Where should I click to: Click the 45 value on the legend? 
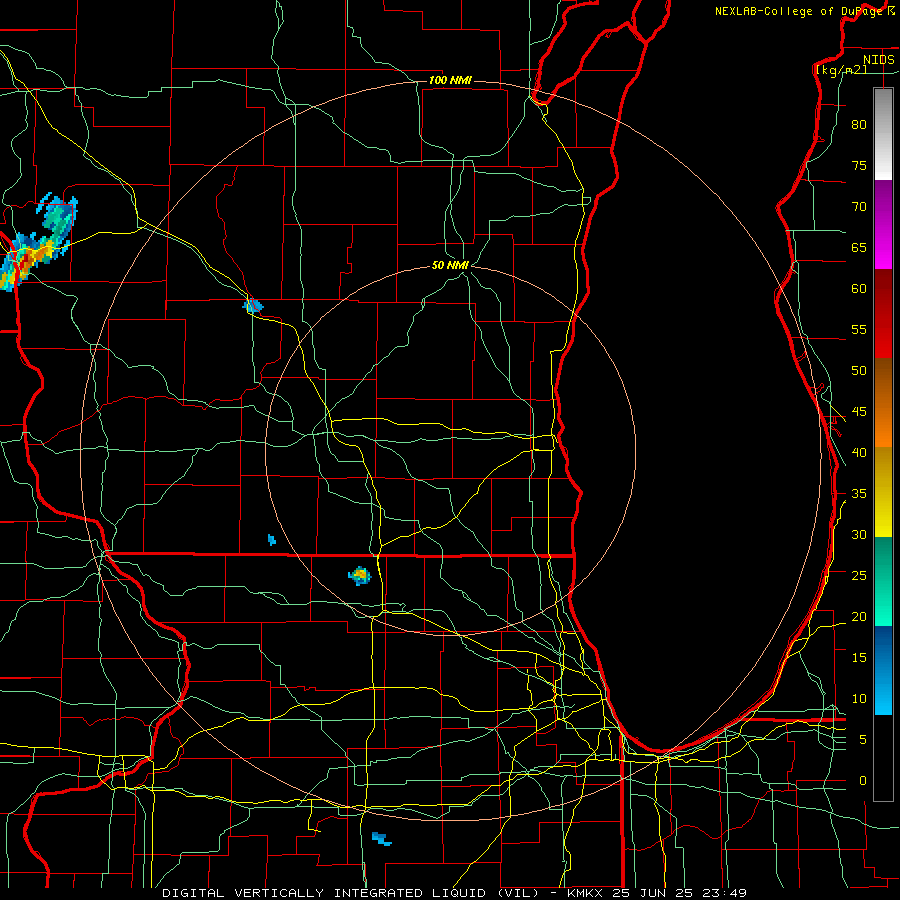point(859,412)
